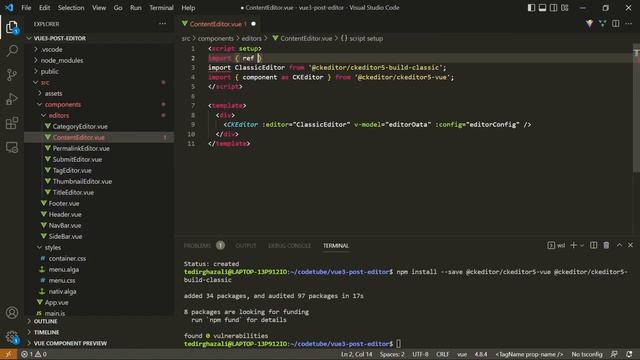
Task: Expand the assets folder
Action: tap(99, 93)
